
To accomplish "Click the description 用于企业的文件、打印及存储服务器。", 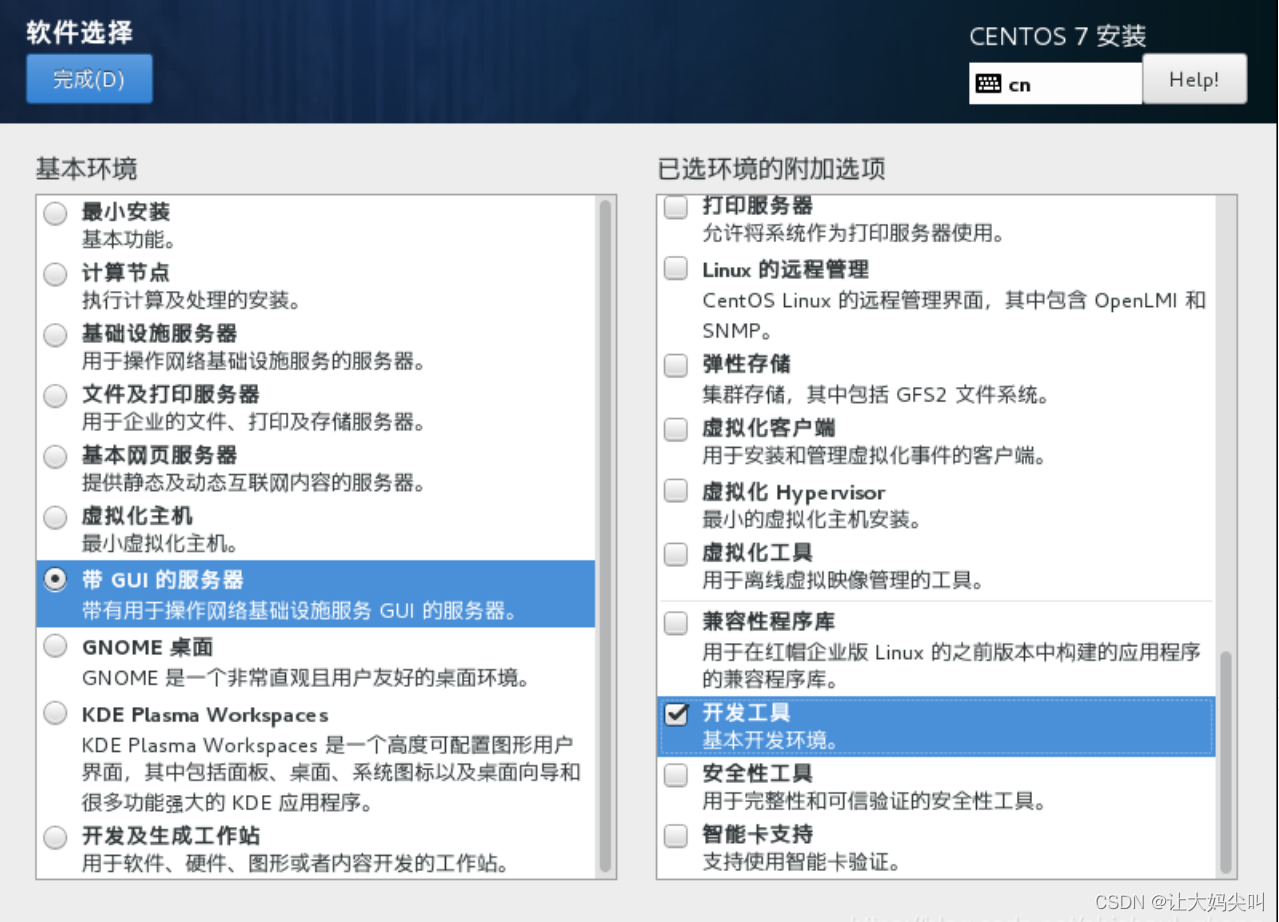I will click(254, 422).
